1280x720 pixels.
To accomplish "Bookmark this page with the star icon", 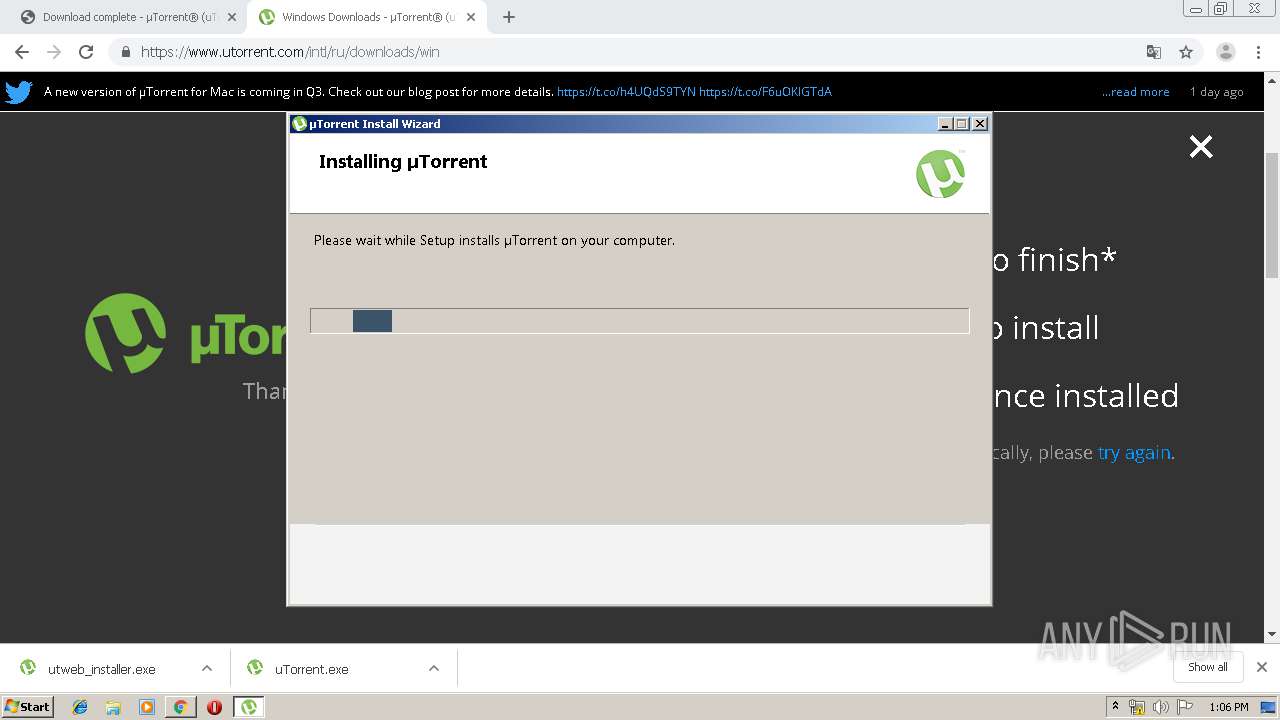I will pyautogui.click(x=1186, y=52).
